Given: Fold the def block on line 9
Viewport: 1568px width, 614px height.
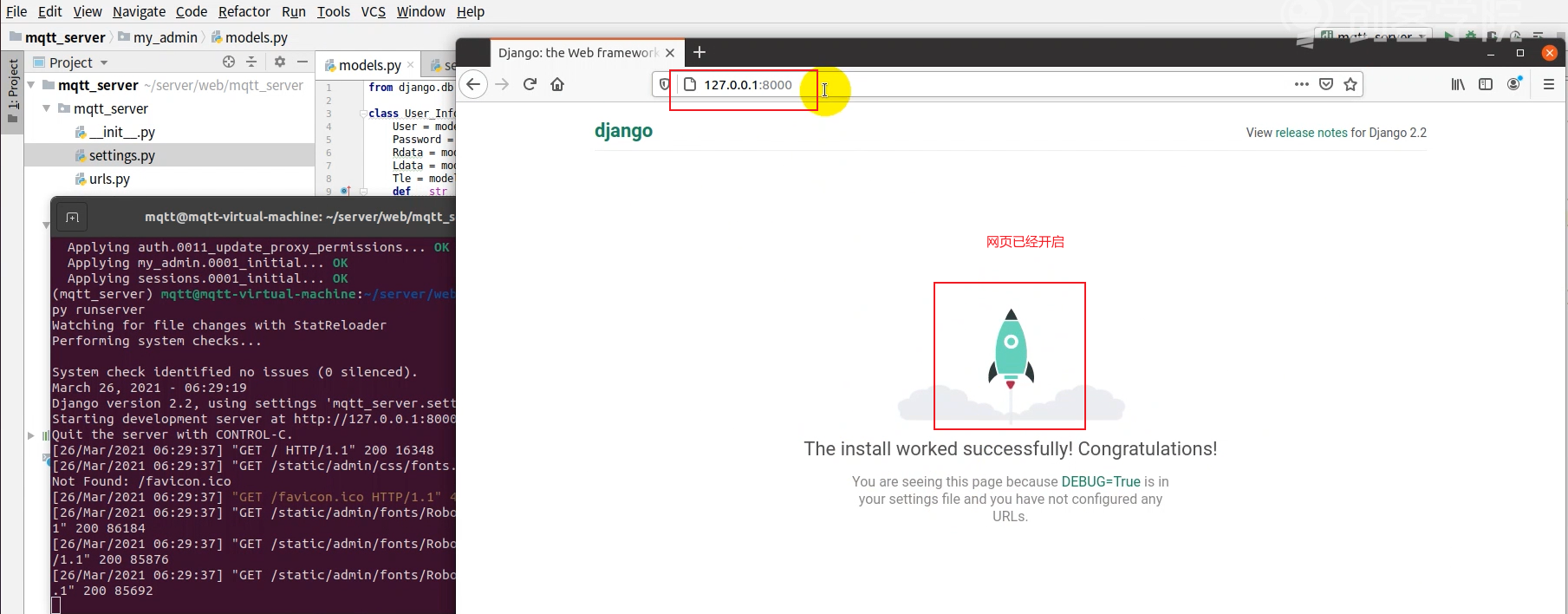Looking at the screenshot, I should tap(363, 192).
